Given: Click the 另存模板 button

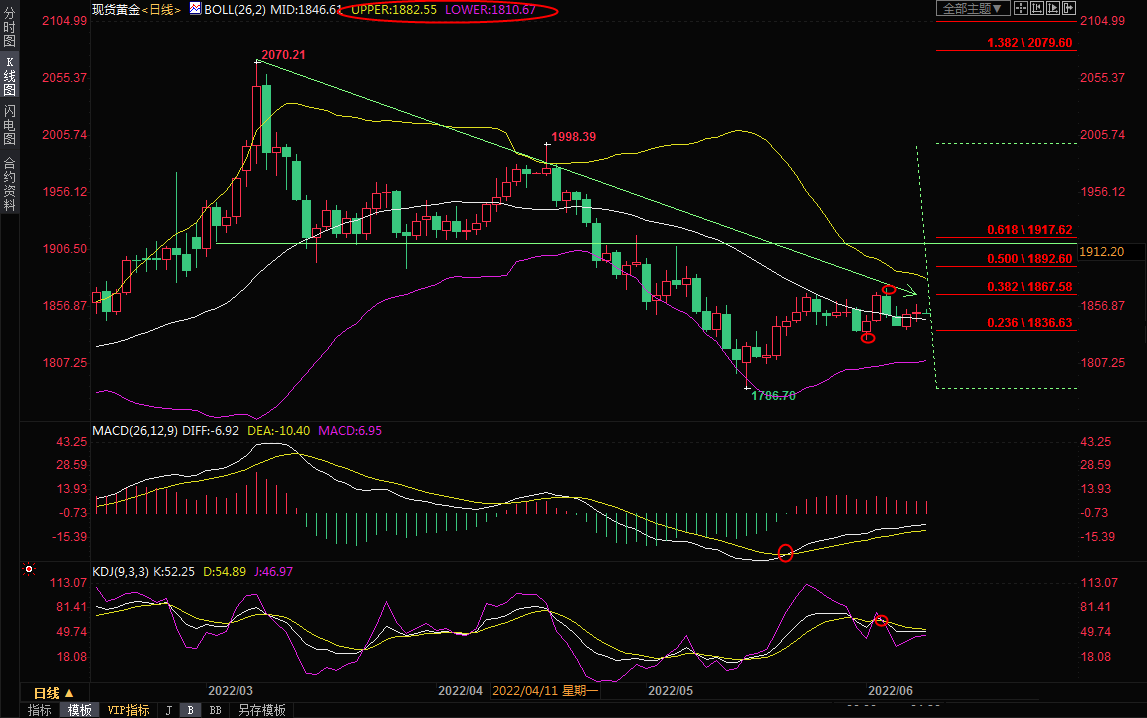Looking at the screenshot, I should click(261, 710).
